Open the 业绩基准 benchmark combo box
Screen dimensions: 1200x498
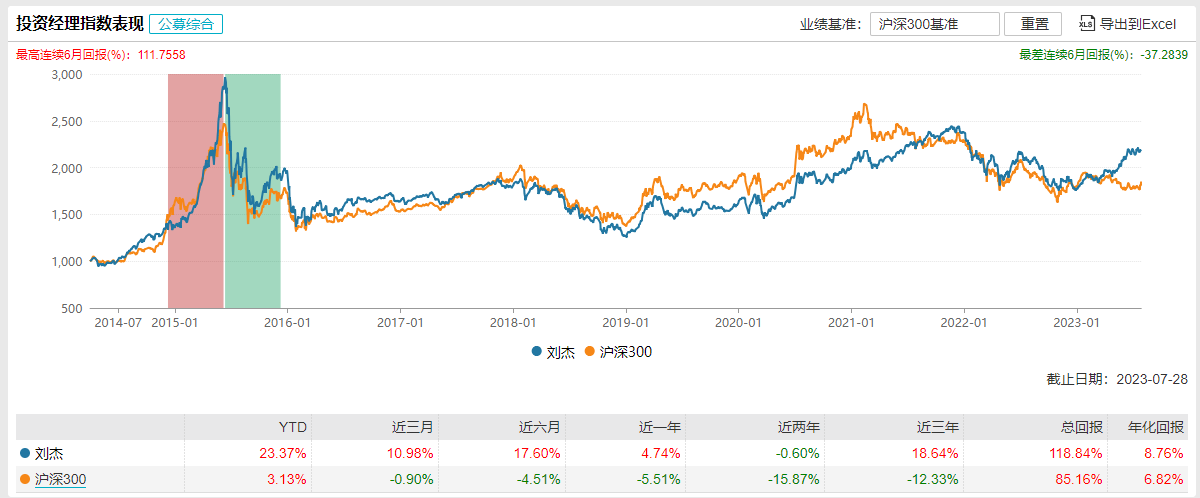(x=934, y=24)
